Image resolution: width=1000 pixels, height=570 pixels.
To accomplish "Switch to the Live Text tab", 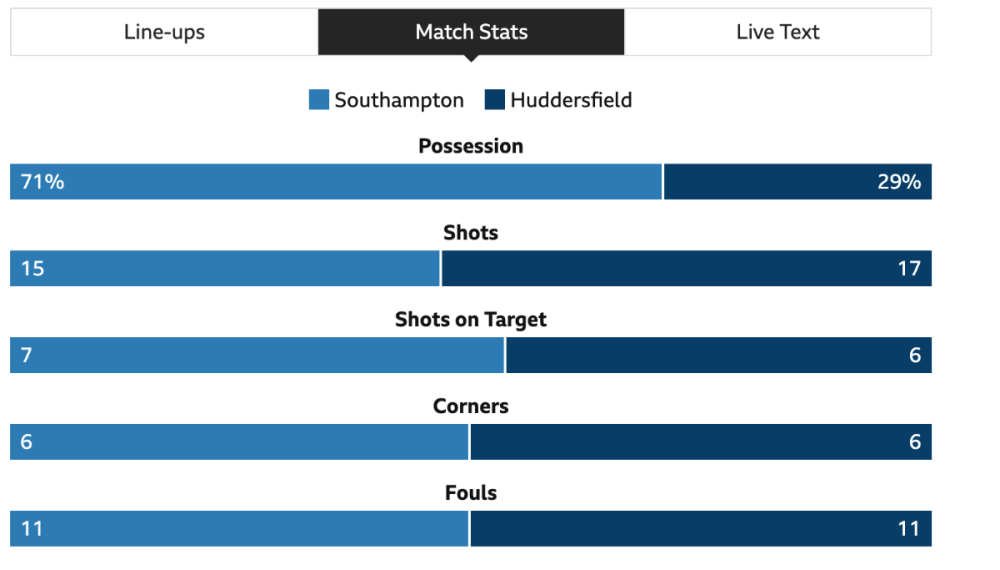I will click(777, 32).
